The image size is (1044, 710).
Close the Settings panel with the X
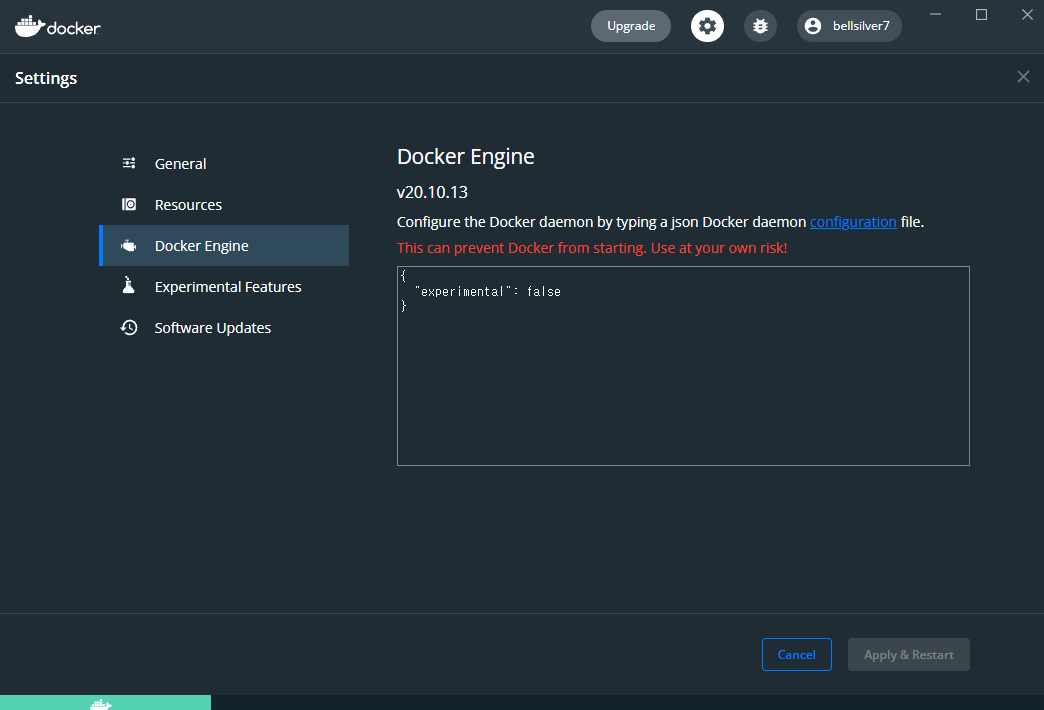pos(1023,77)
